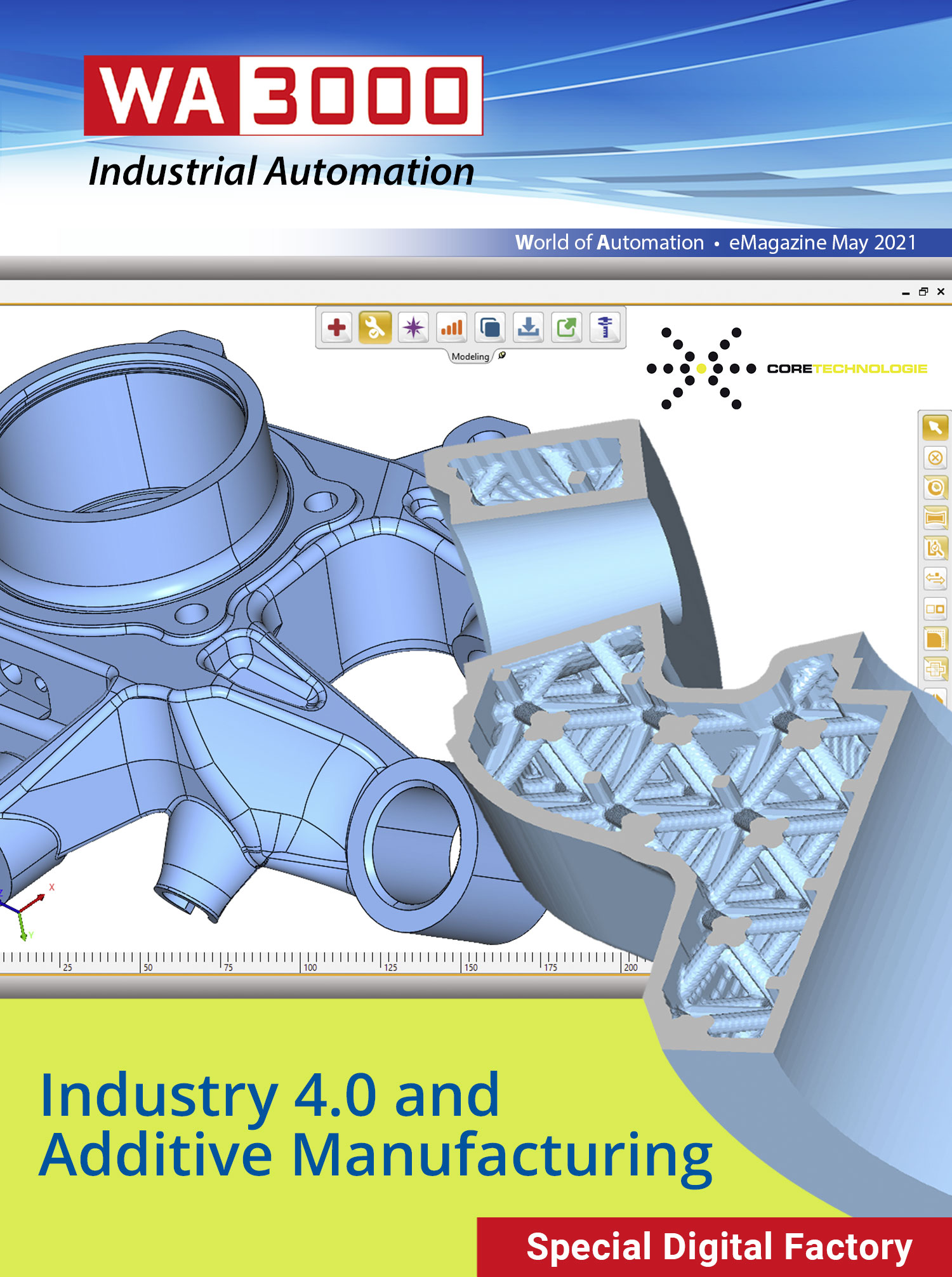Click the pin icon beside Modeling tab
The height and width of the screenshot is (1277, 952).
[502, 355]
